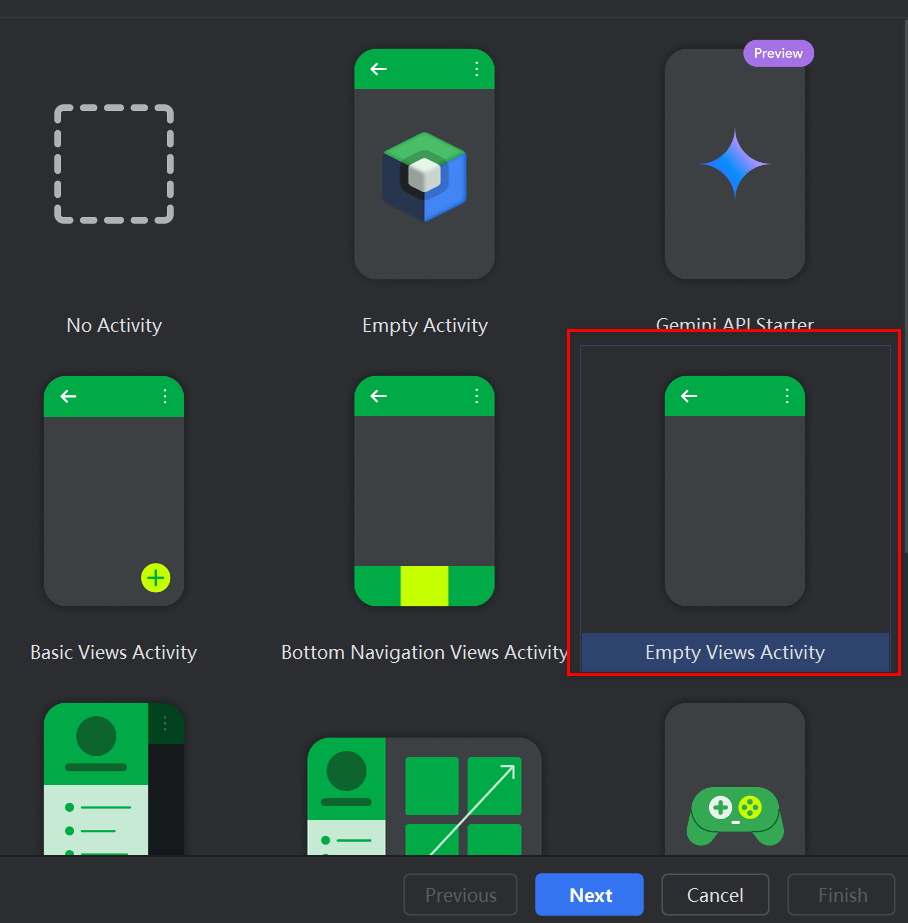Choose the Bottom Navigation Views Activity preview
Image resolution: width=908 pixels, height=923 pixels.
point(424,491)
